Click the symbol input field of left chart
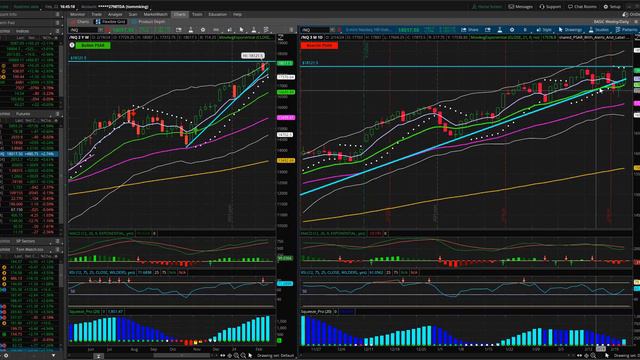The height and width of the screenshot is (360, 640). point(83,30)
